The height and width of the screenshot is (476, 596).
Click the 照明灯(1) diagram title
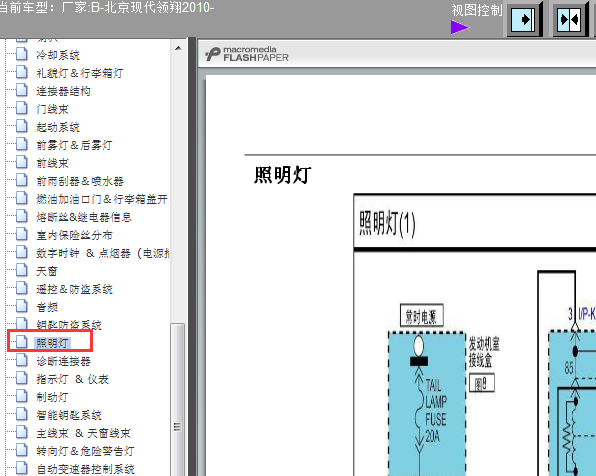387,223
